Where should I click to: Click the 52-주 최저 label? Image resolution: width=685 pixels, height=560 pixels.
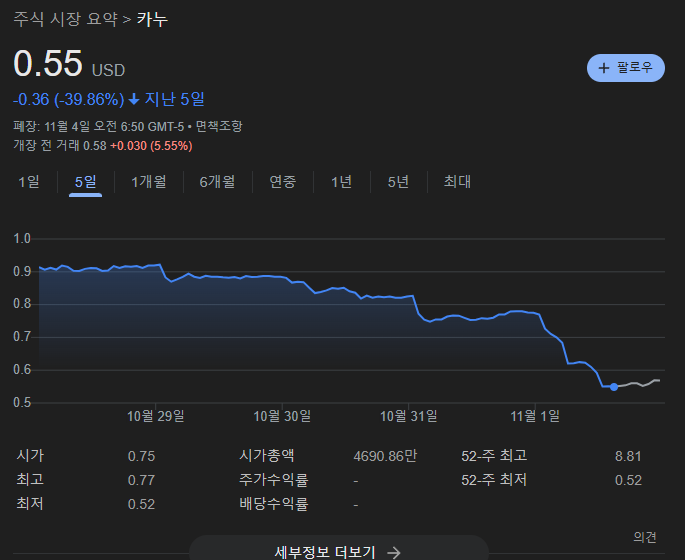click(494, 480)
